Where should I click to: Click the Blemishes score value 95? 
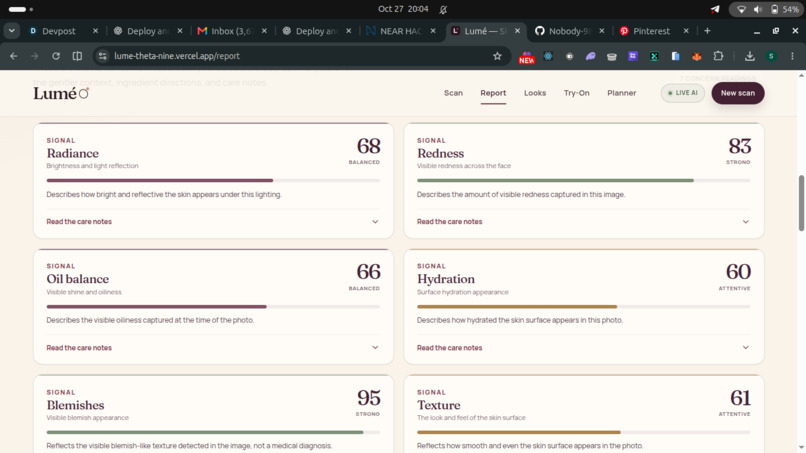[x=369, y=397]
